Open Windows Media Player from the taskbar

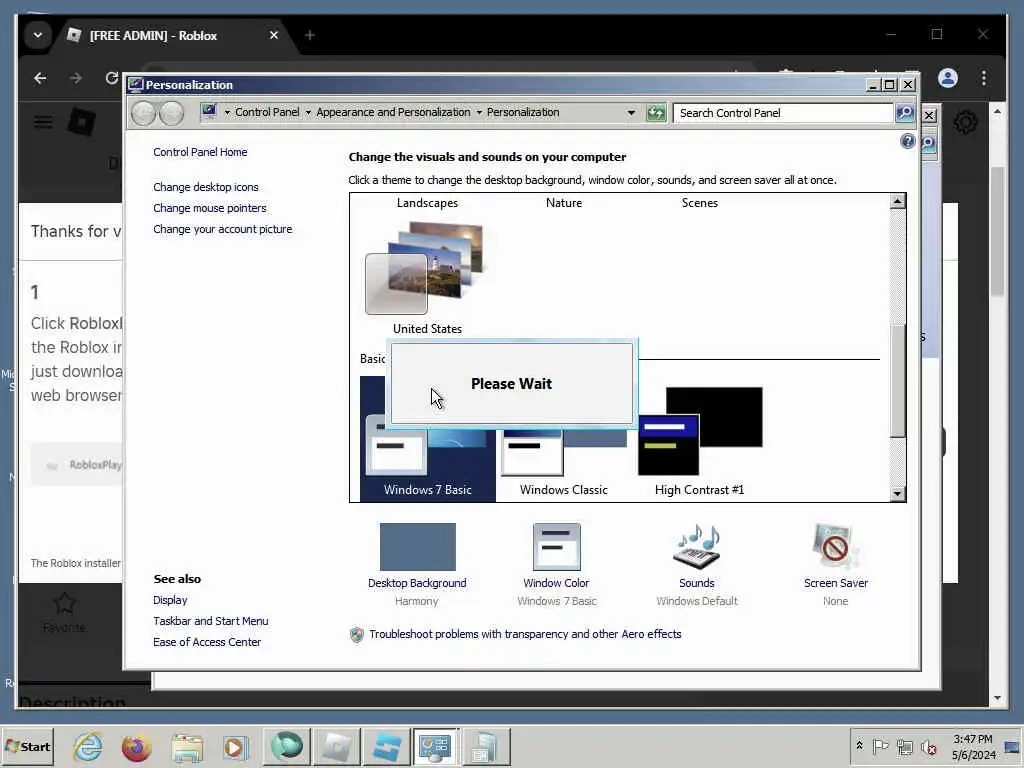click(235, 747)
